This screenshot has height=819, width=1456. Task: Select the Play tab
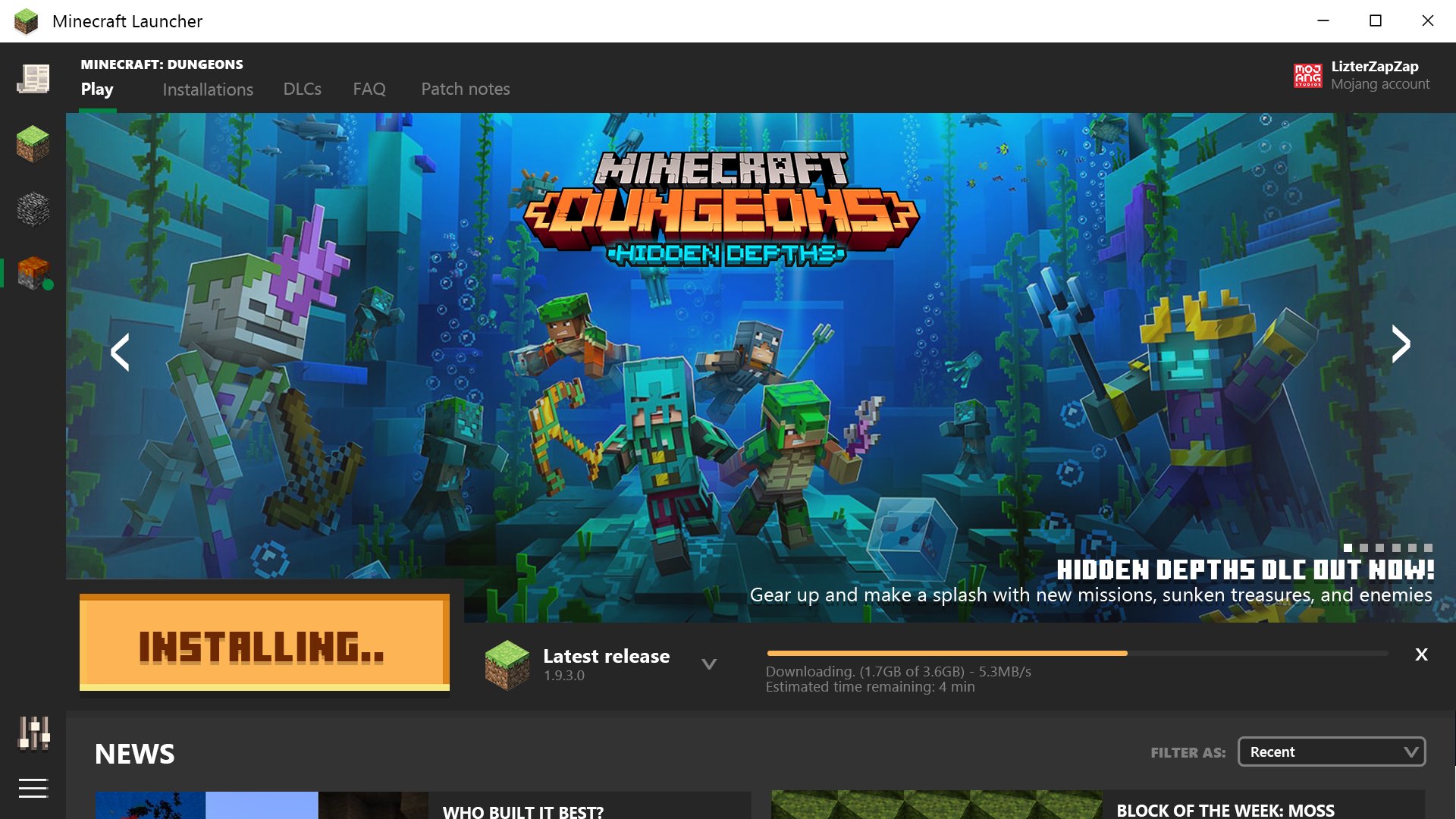click(x=97, y=89)
